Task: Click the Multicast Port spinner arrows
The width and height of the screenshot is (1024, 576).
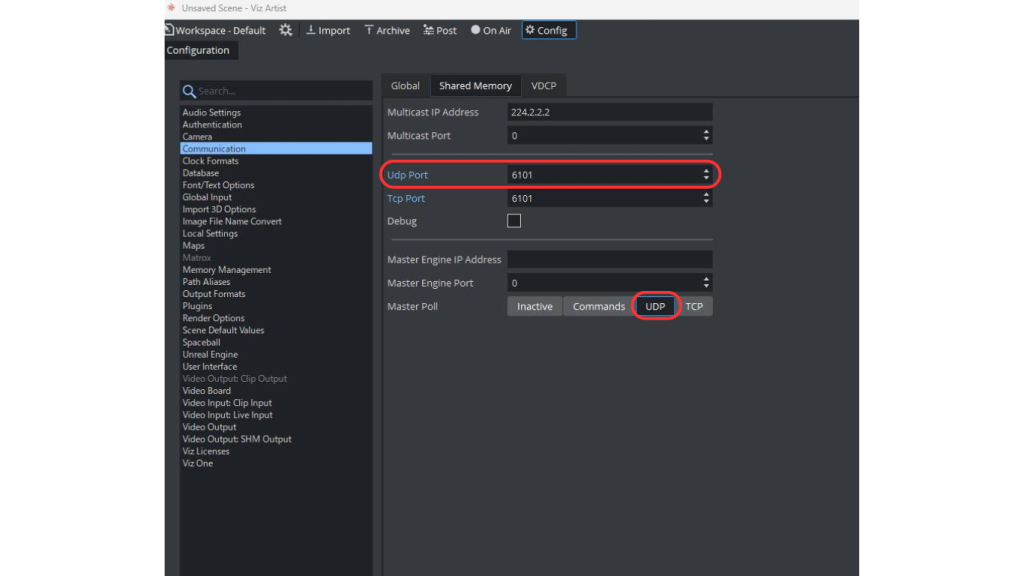Action: click(x=706, y=136)
